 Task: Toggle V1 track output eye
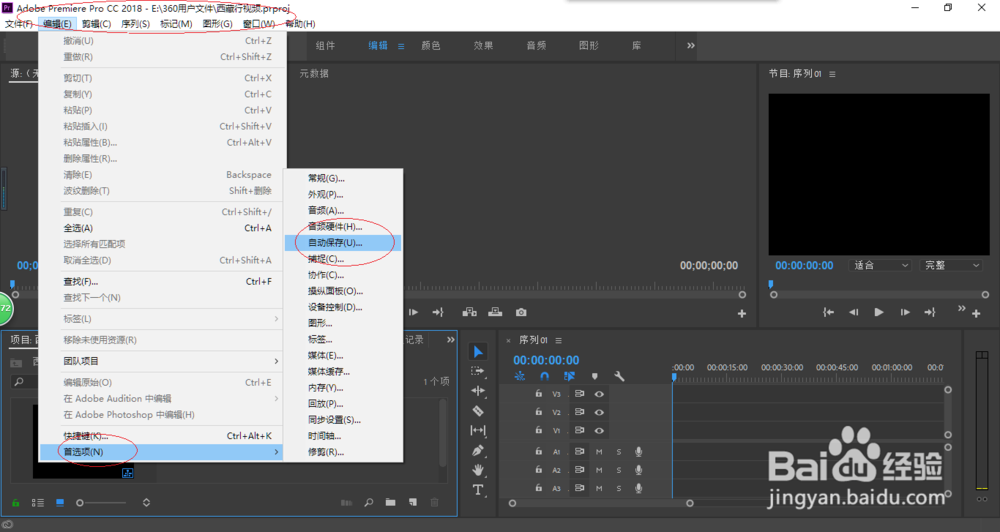[x=599, y=431]
